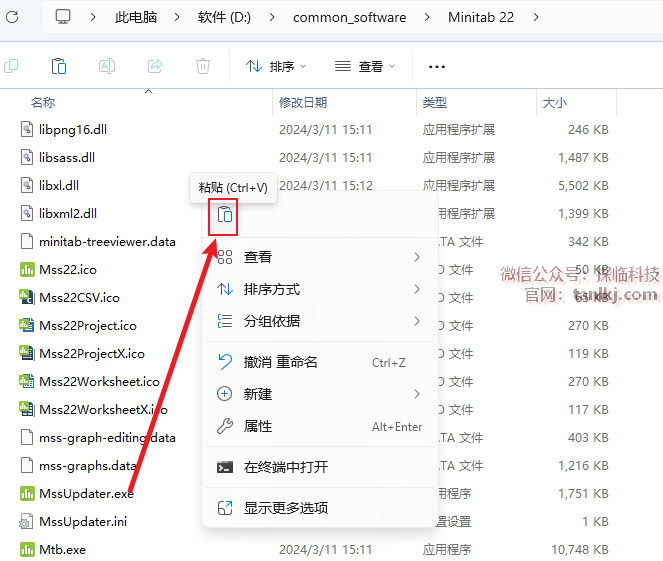
Task: Click the Mss22Project.ico file icon
Action: (27, 325)
